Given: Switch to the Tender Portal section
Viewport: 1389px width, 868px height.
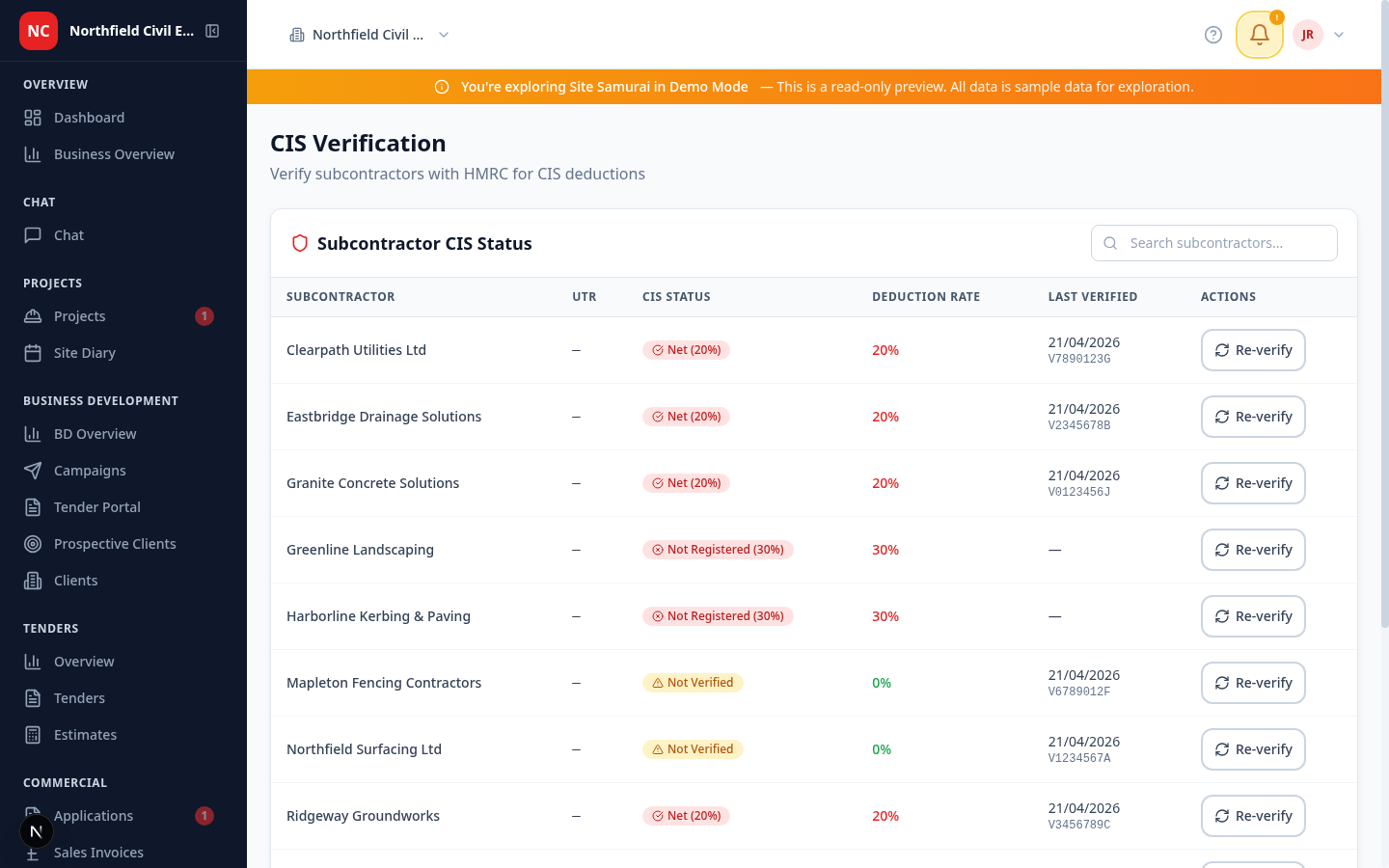Looking at the screenshot, I should (x=96, y=506).
